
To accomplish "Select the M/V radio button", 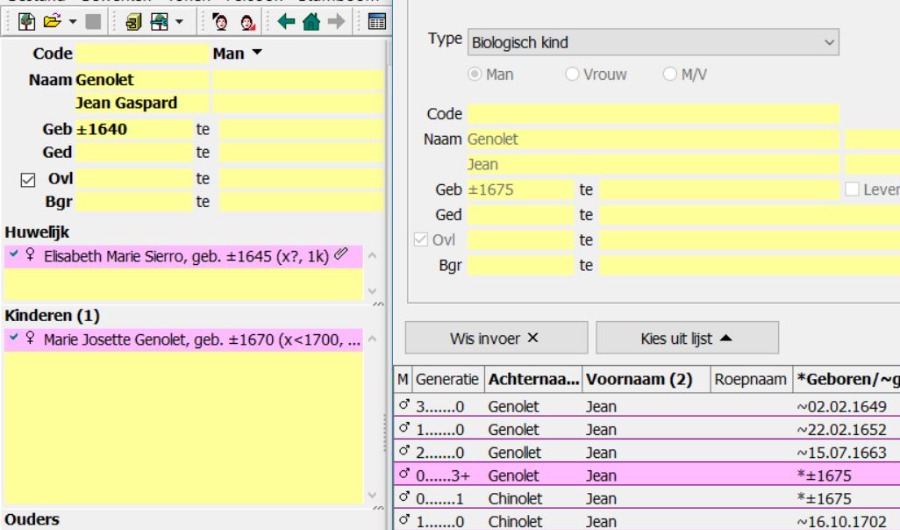I will (x=670, y=75).
